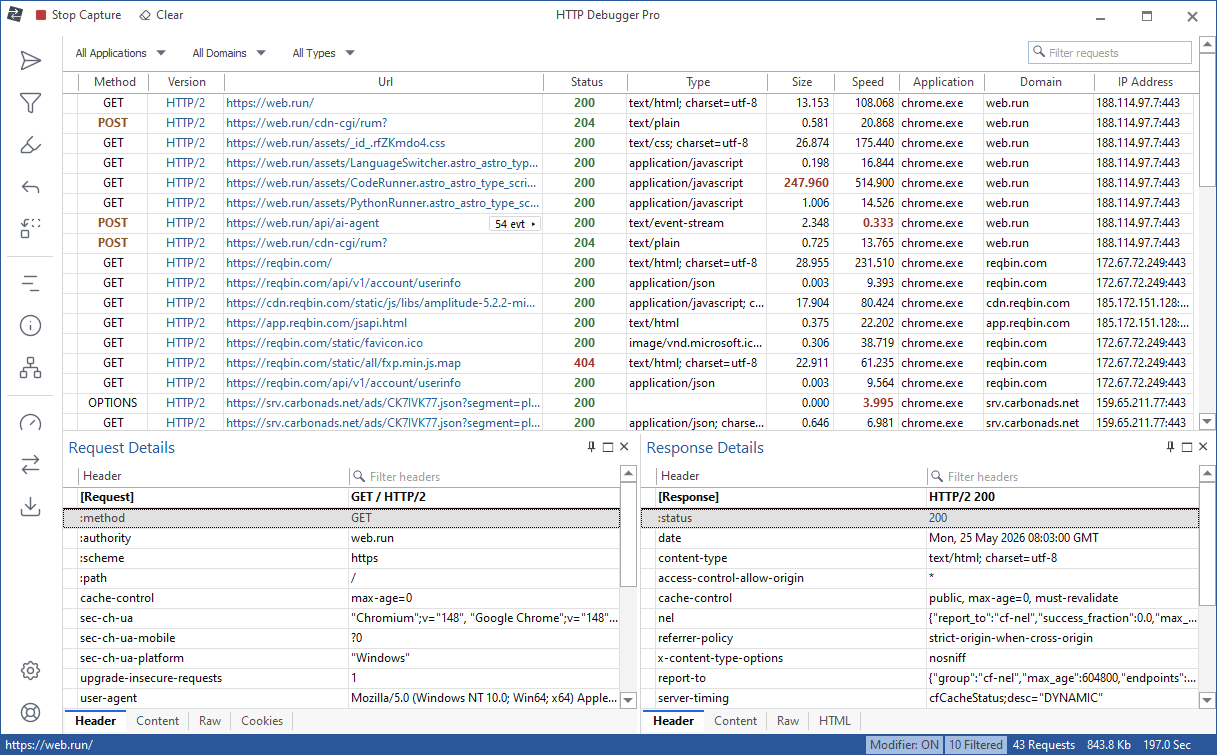Sort by the Speed column header

[x=868, y=82]
